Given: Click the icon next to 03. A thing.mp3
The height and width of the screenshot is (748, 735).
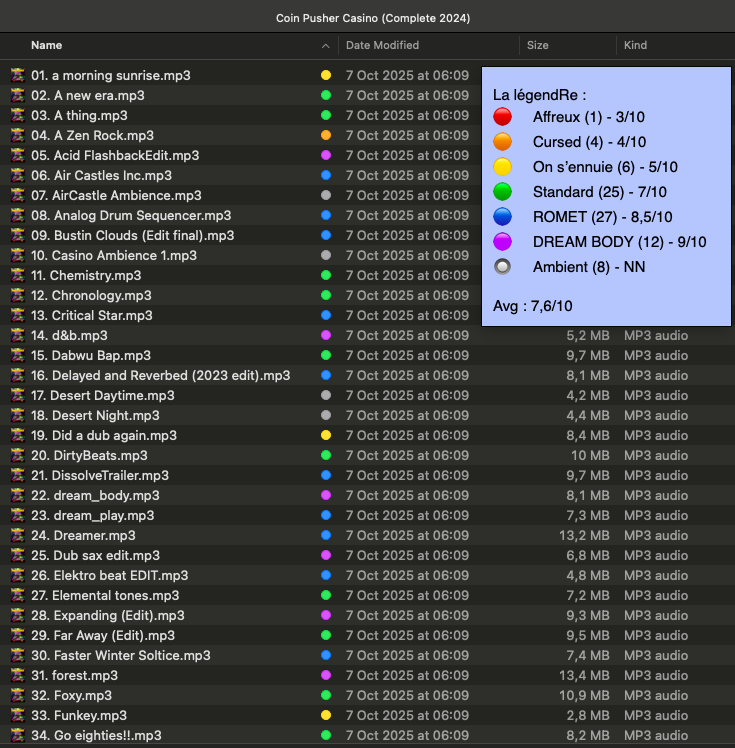Looking at the screenshot, I should click(18, 115).
